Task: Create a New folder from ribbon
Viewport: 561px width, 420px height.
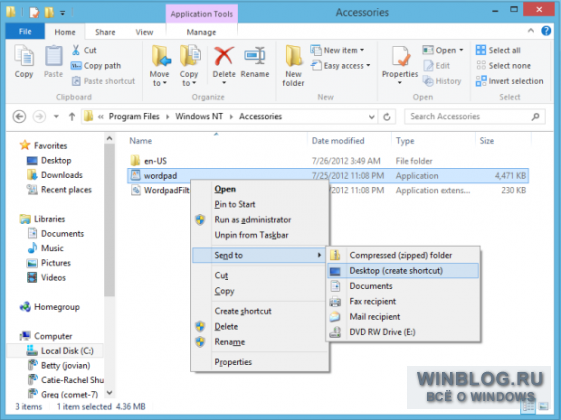Action: 293,66
